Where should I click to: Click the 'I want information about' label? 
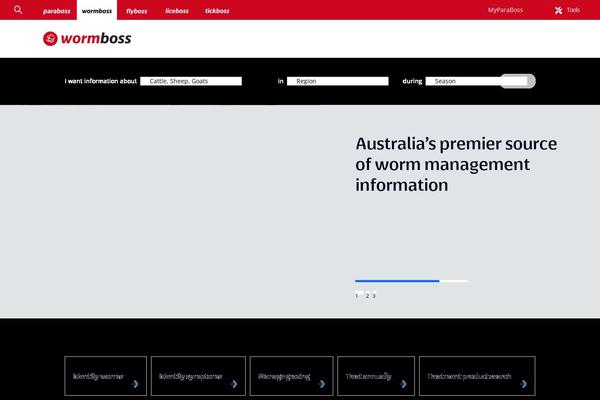click(x=101, y=81)
